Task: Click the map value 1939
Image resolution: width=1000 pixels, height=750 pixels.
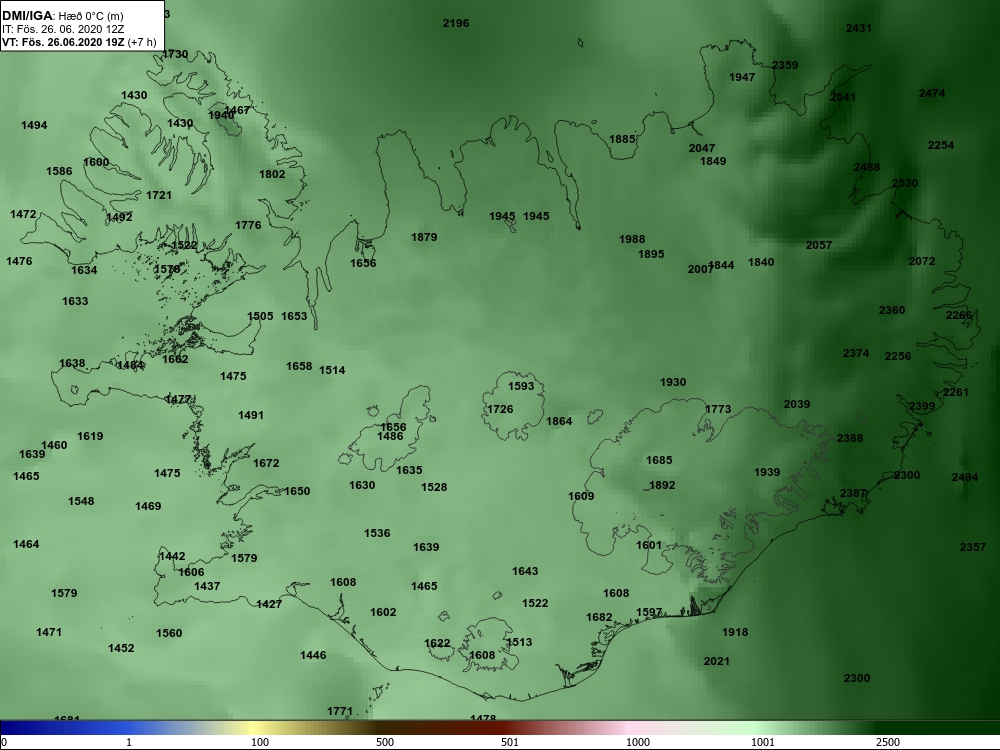Action: click(x=767, y=472)
